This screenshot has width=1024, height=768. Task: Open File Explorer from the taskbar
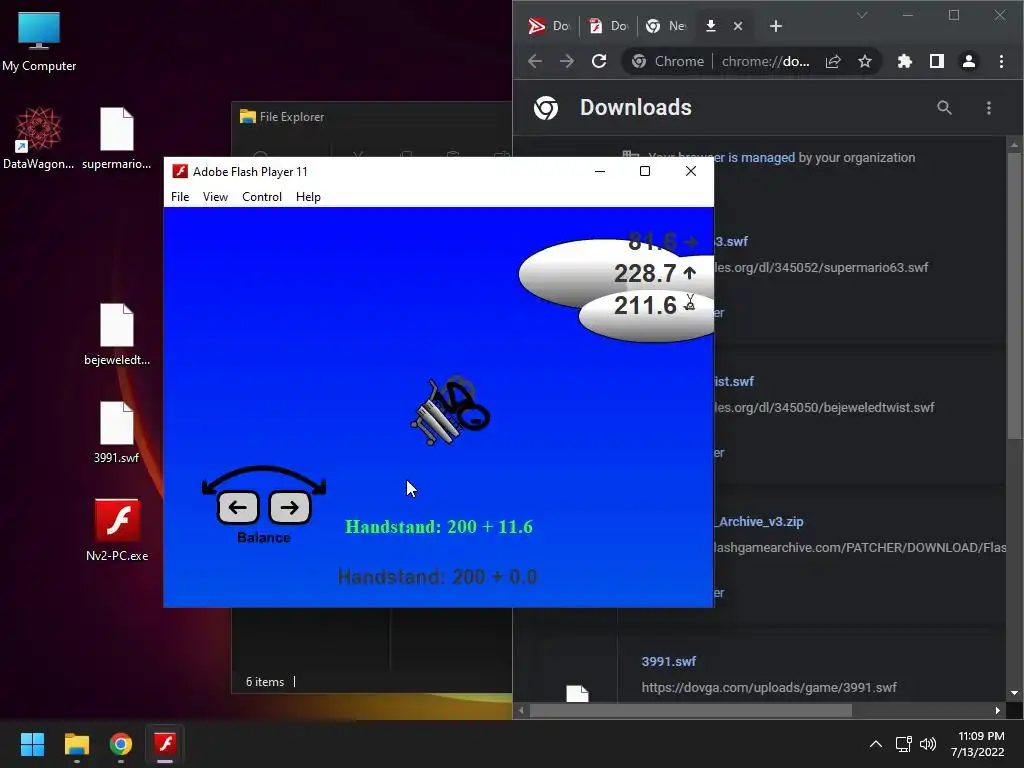76,744
